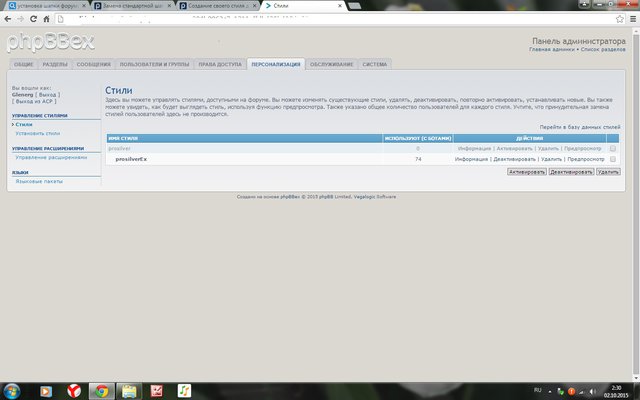The width and height of the screenshot is (640, 400).
Task: Open Стили in the sidebar
Action: (24, 124)
